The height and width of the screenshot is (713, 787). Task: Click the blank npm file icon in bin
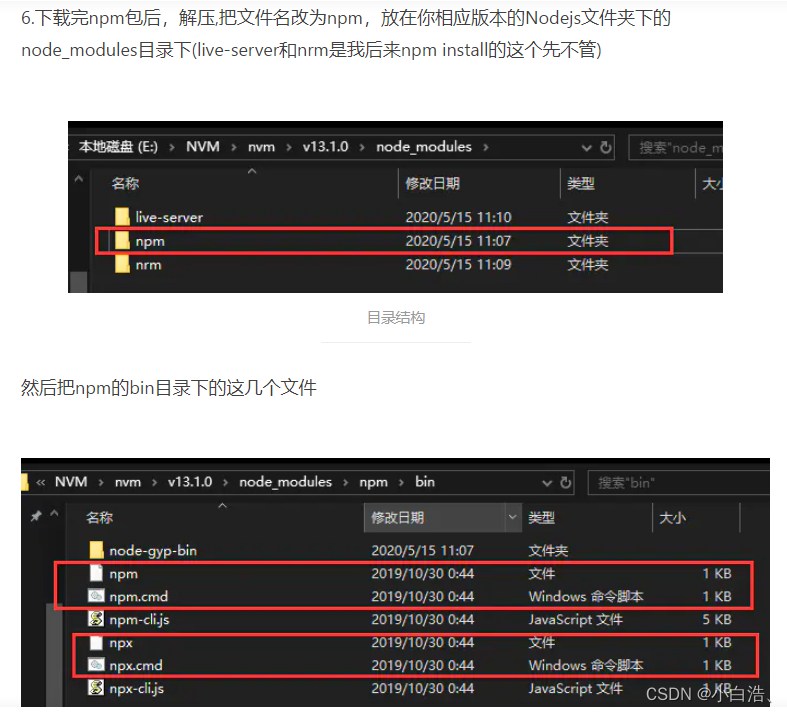point(96,573)
